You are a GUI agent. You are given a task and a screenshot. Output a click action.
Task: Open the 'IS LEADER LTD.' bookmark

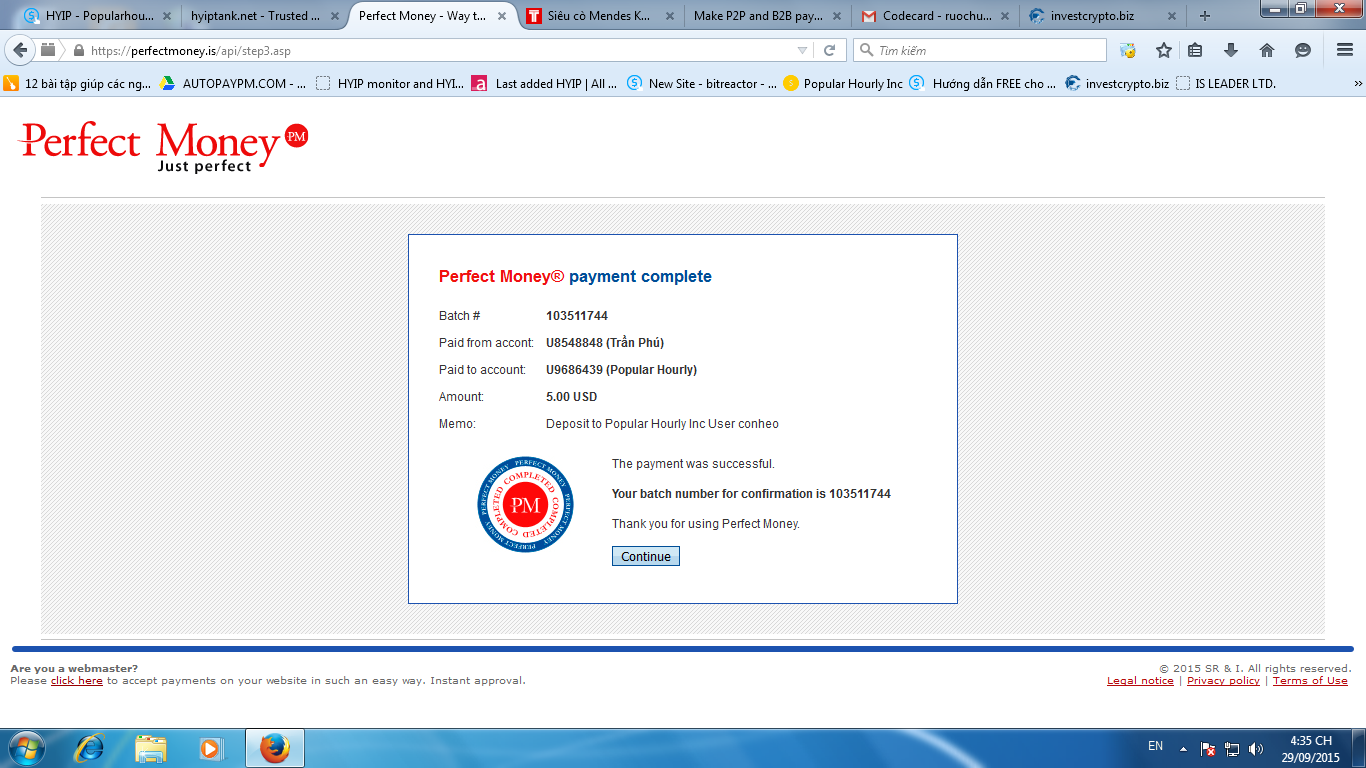tap(1226, 84)
